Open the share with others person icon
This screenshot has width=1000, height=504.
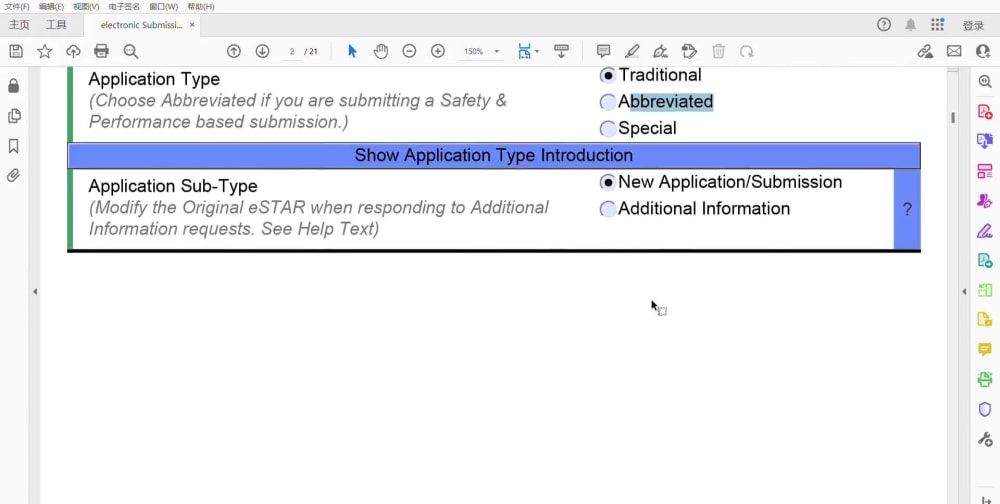983,51
